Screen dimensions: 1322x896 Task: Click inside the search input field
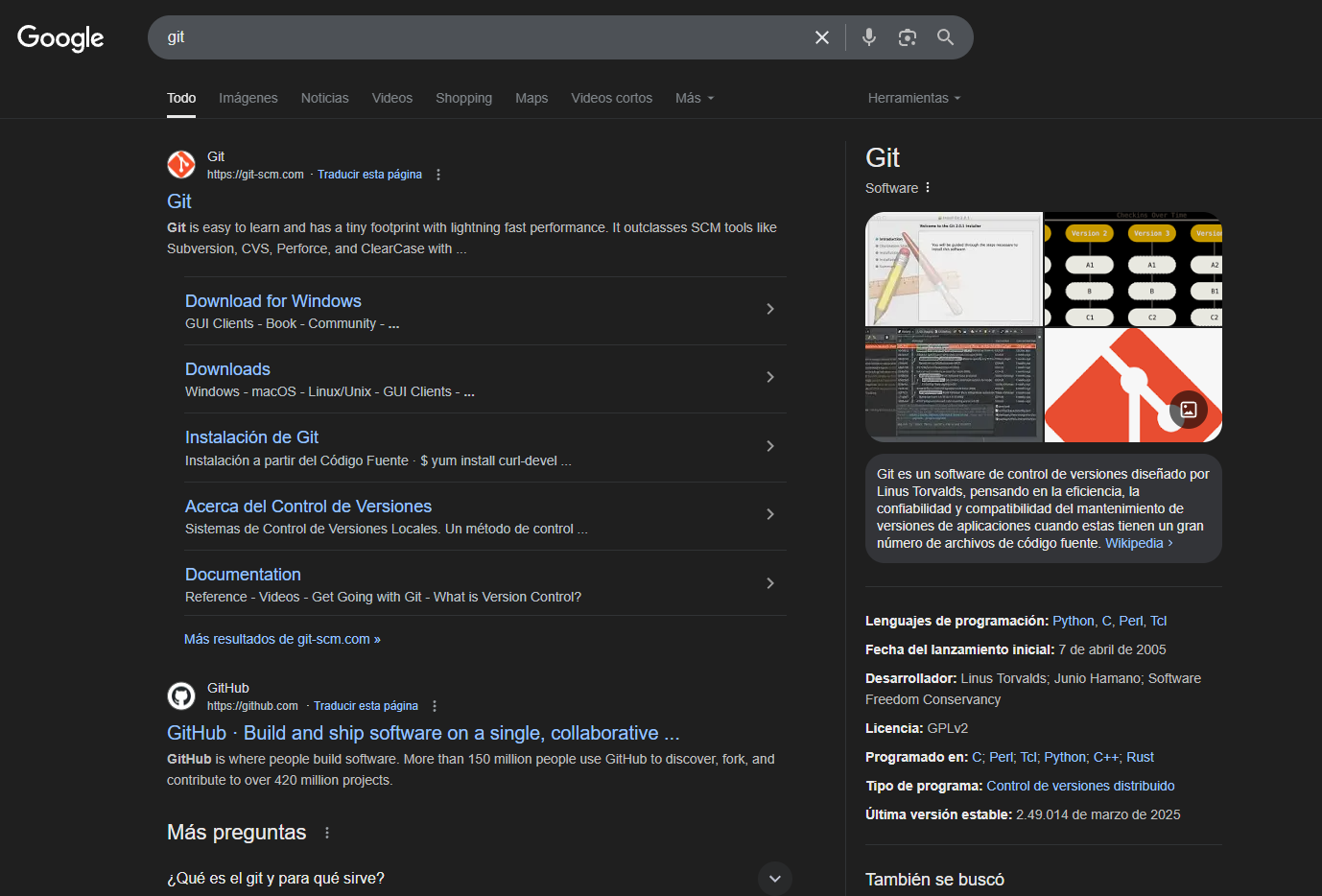click(x=480, y=36)
